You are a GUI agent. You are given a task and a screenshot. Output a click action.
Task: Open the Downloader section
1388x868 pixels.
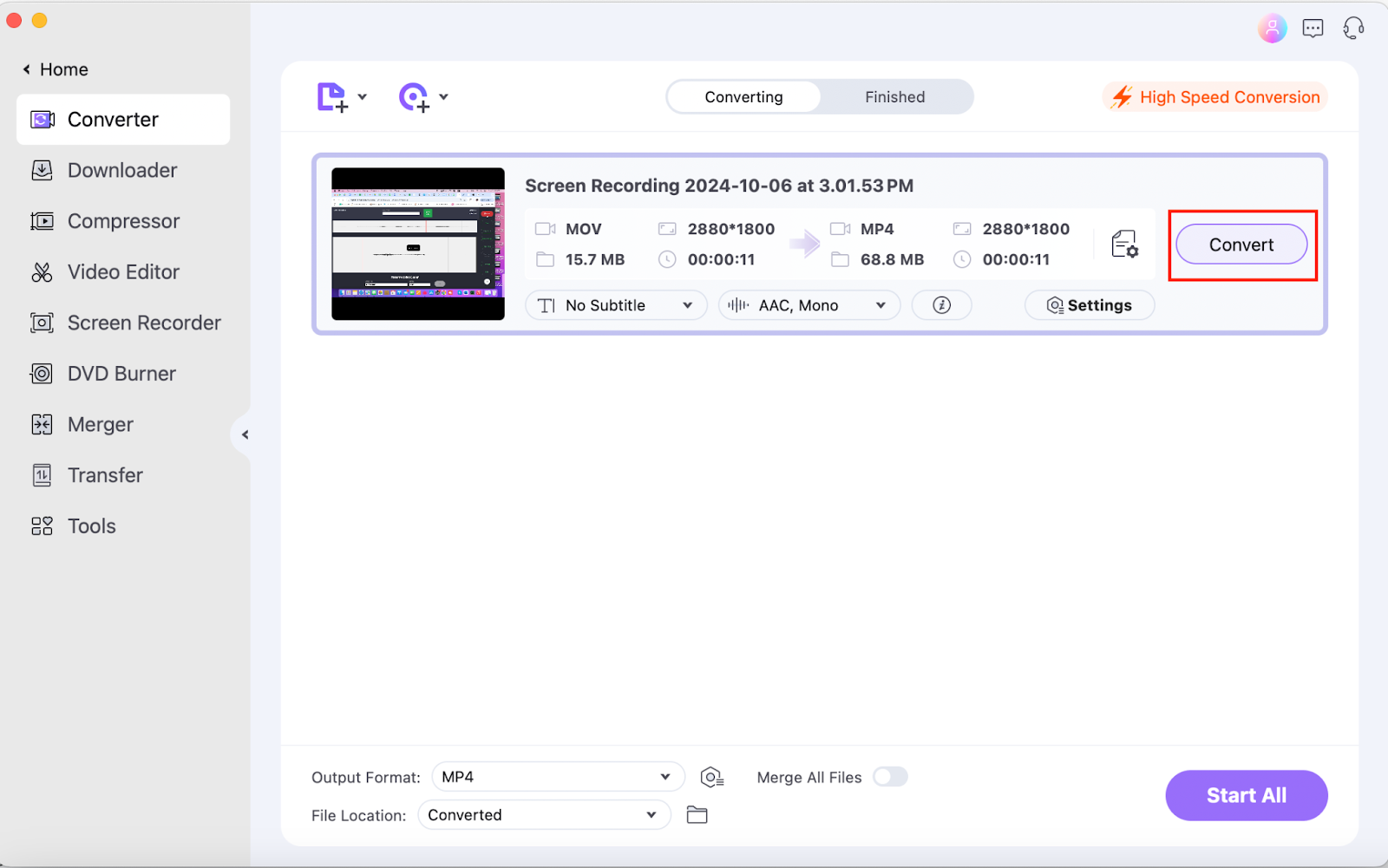pyautogui.click(x=123, y=171)
